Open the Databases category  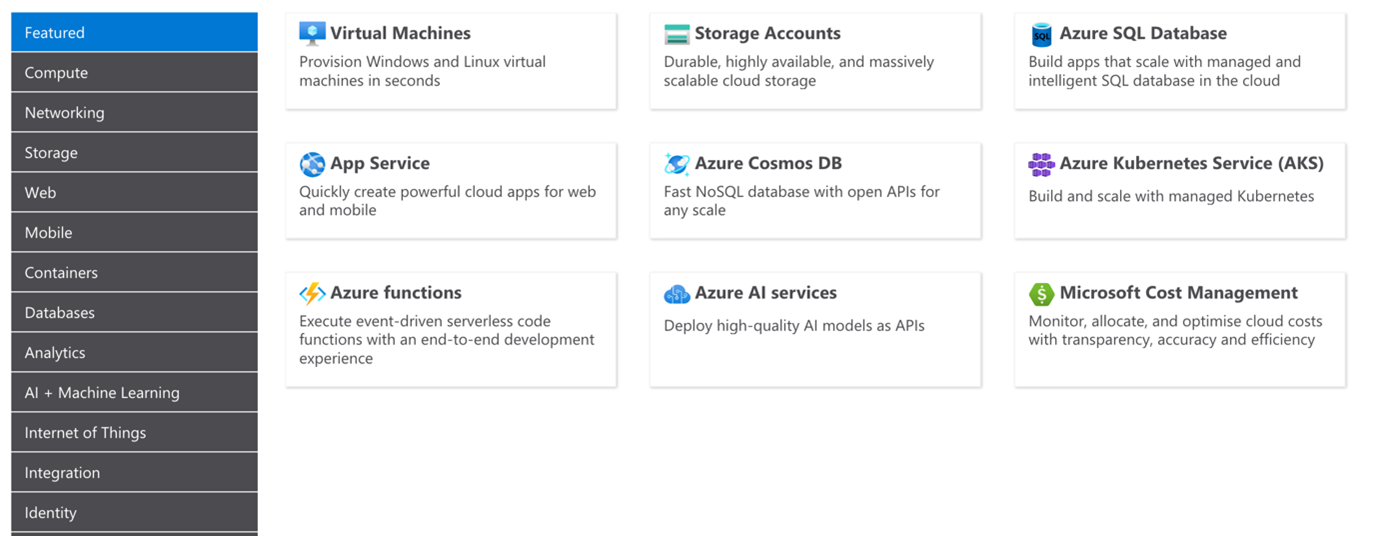(134, 312)
